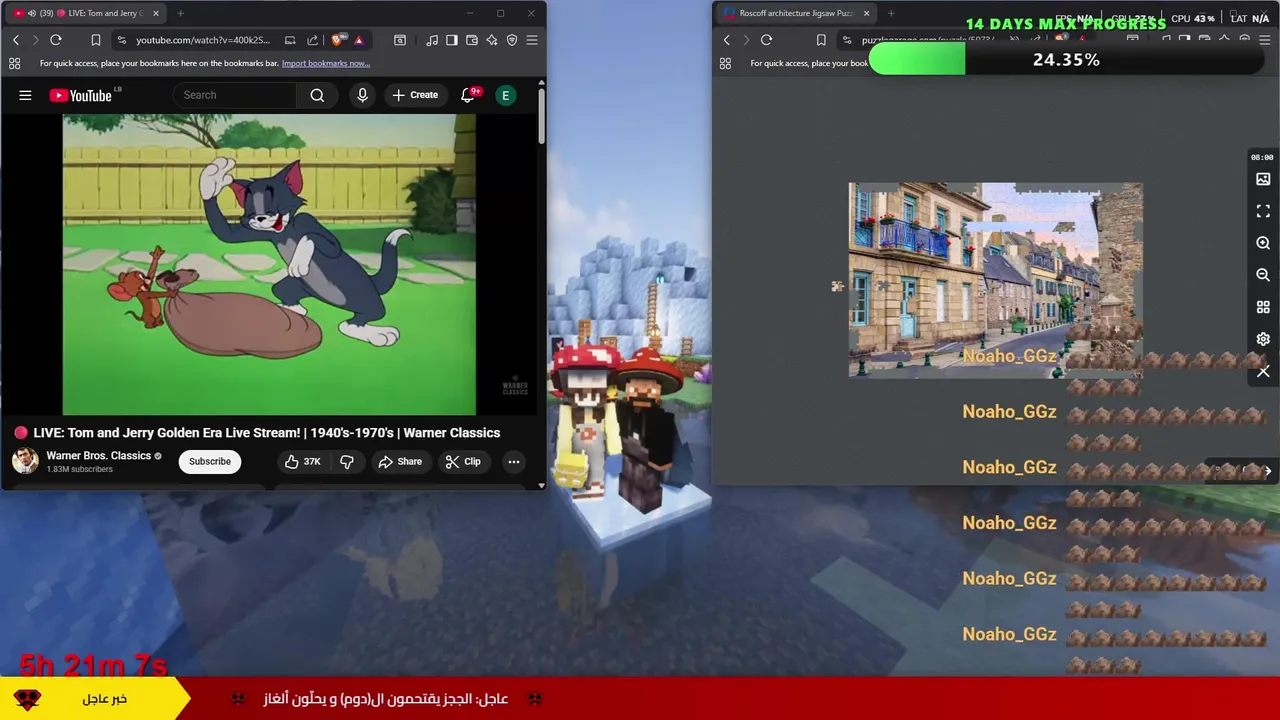Open site settings icon beside youtube.com address
The width and height of the screenshot is (1280, 720).
pyautogui.click(x=121, y=40)
